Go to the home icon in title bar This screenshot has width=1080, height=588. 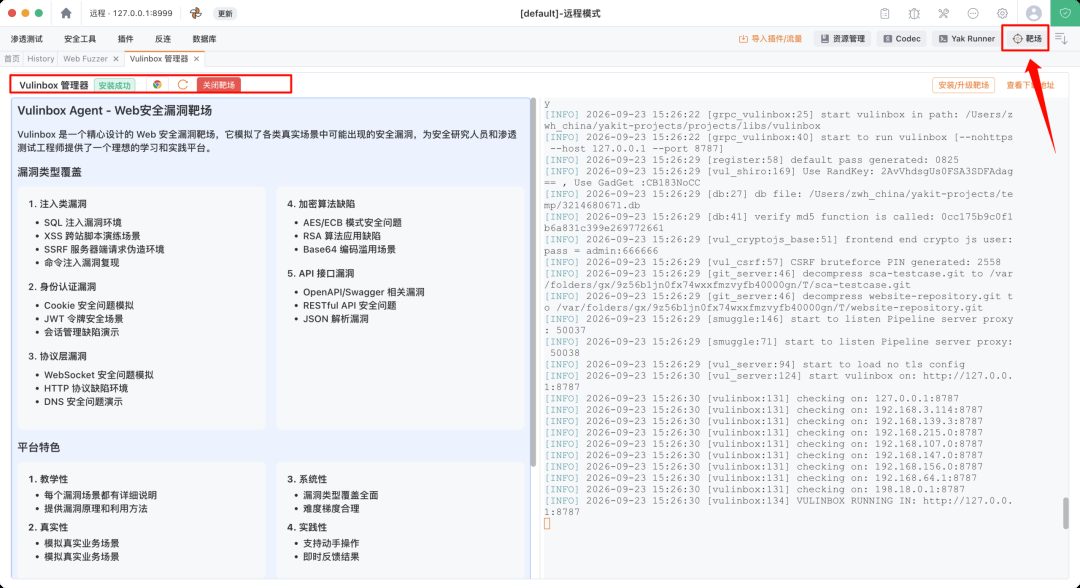[66, 13]
